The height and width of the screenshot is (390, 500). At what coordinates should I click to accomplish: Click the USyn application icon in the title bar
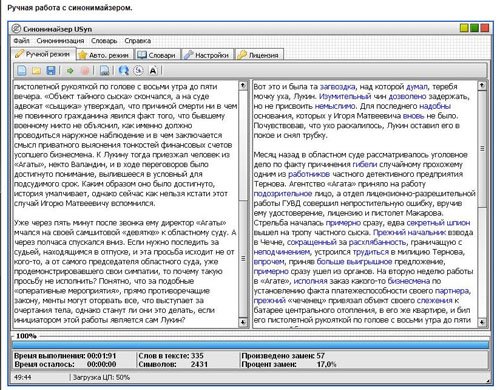[x=16, y=29]
